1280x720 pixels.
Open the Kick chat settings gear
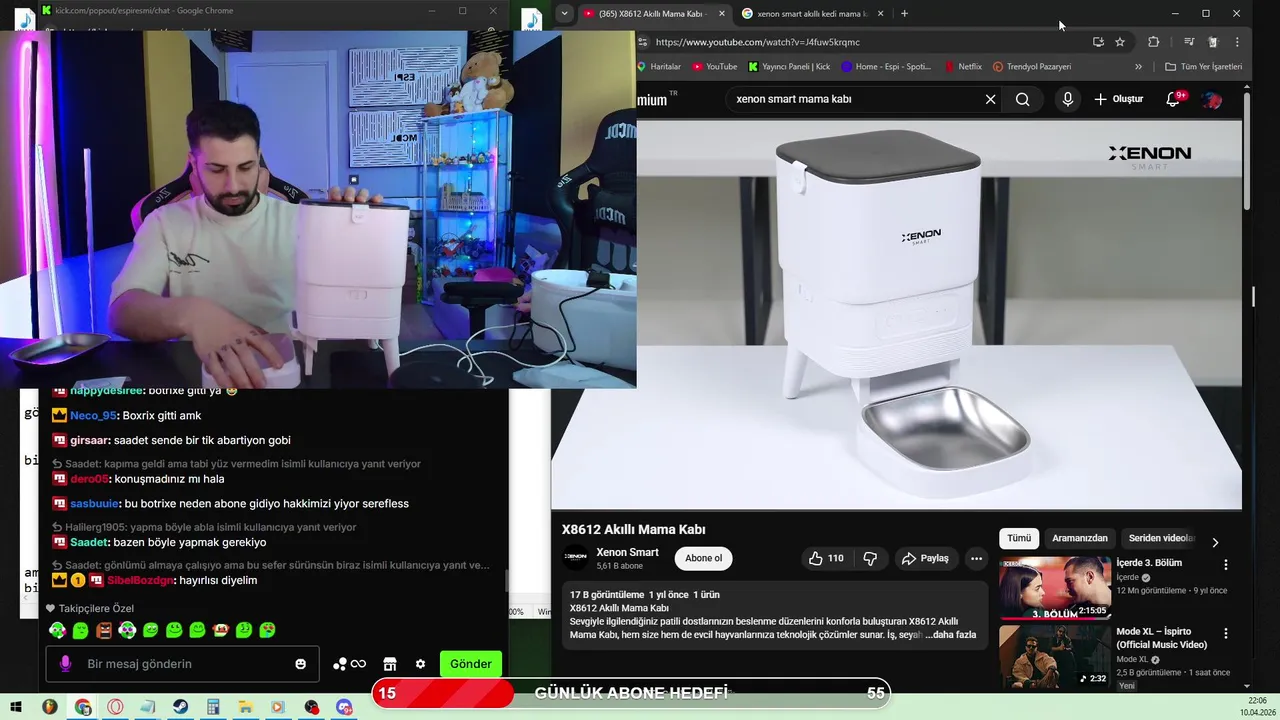pyautogui.click(x=420, y=664)
